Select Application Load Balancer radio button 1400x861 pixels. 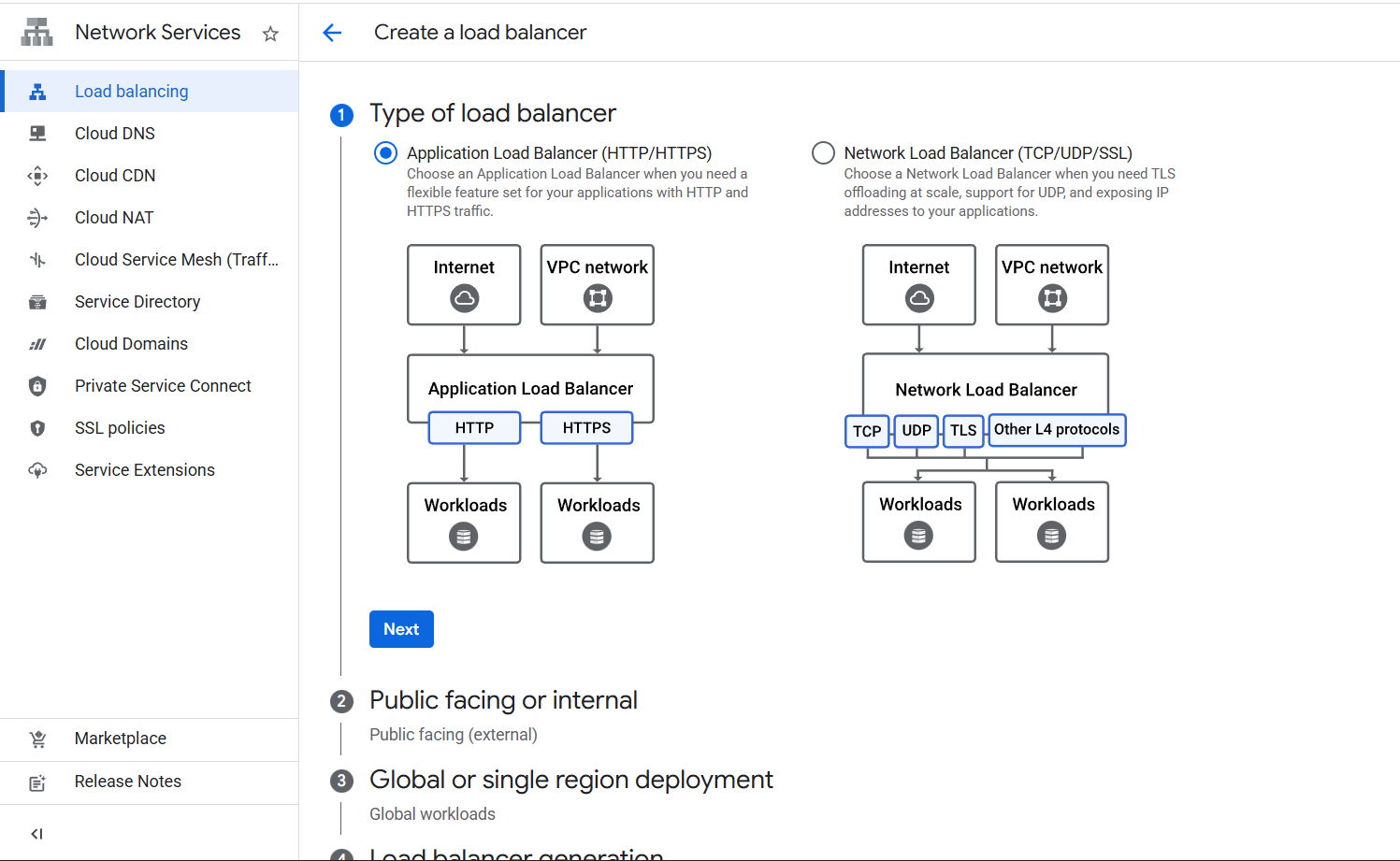tap(385, 153)
